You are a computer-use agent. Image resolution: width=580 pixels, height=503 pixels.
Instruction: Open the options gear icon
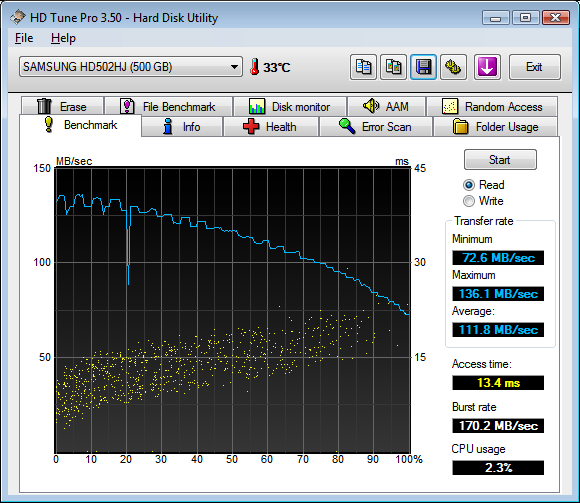point(453,67)
